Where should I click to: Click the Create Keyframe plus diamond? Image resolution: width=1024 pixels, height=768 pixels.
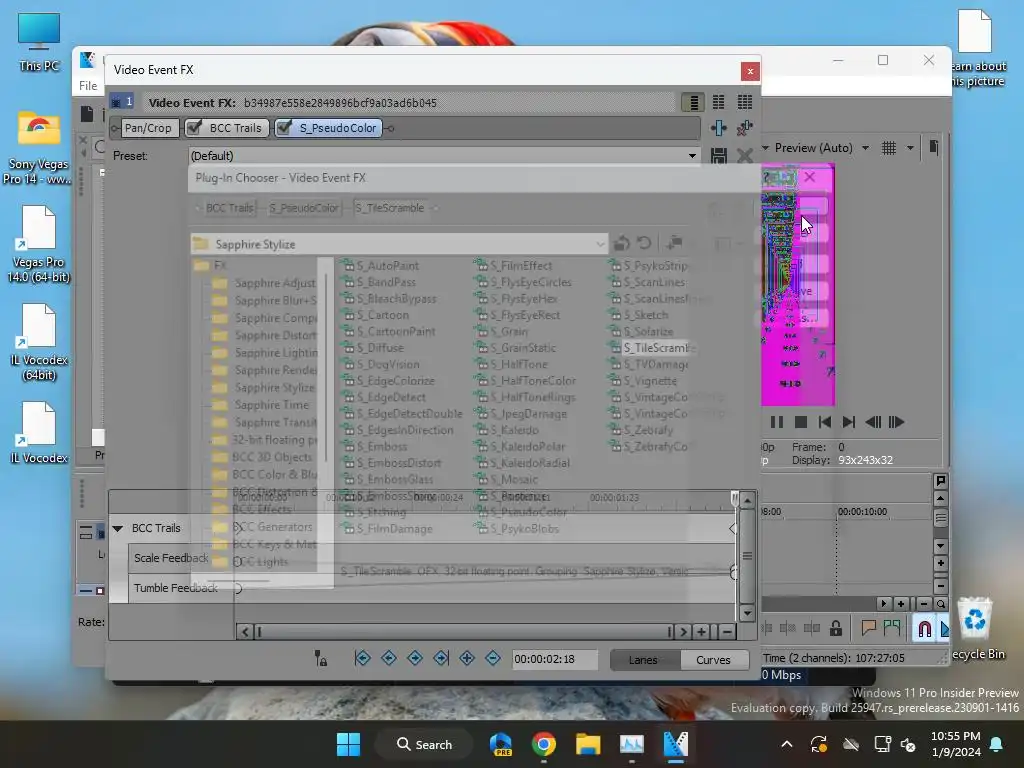point(467,658)
